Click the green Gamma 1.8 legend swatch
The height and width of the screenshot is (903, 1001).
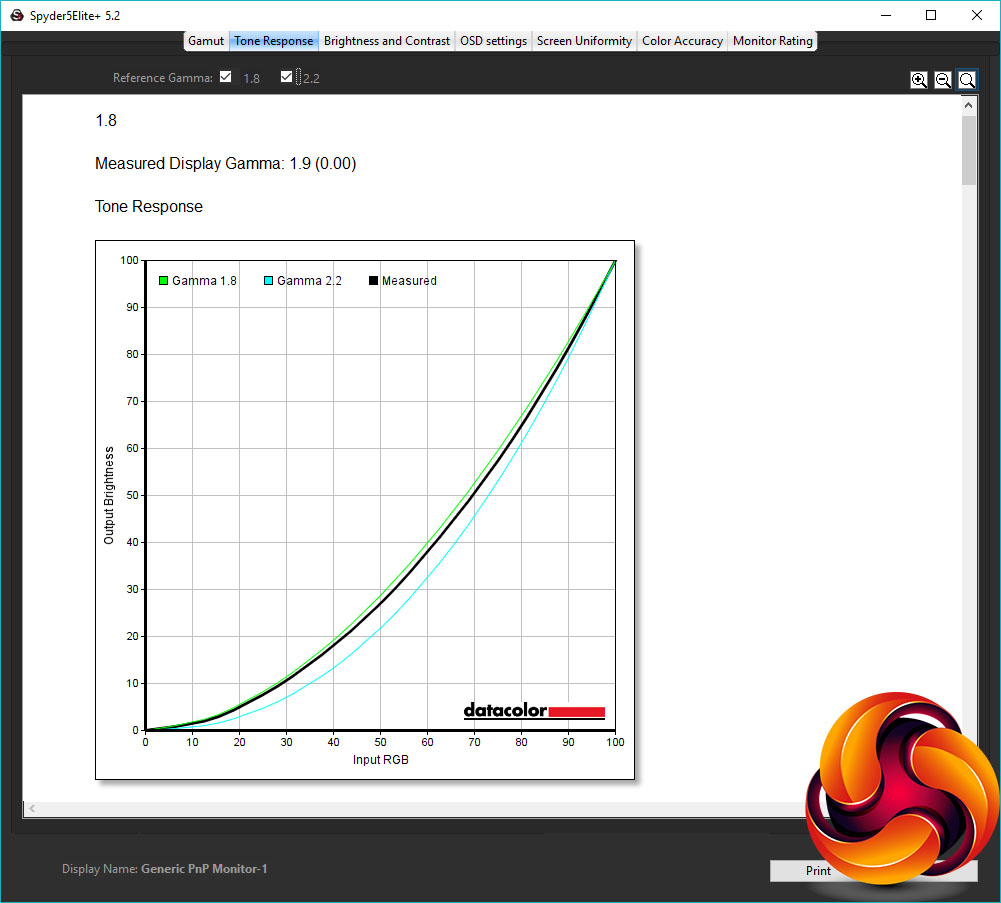[x=163, y=280]
